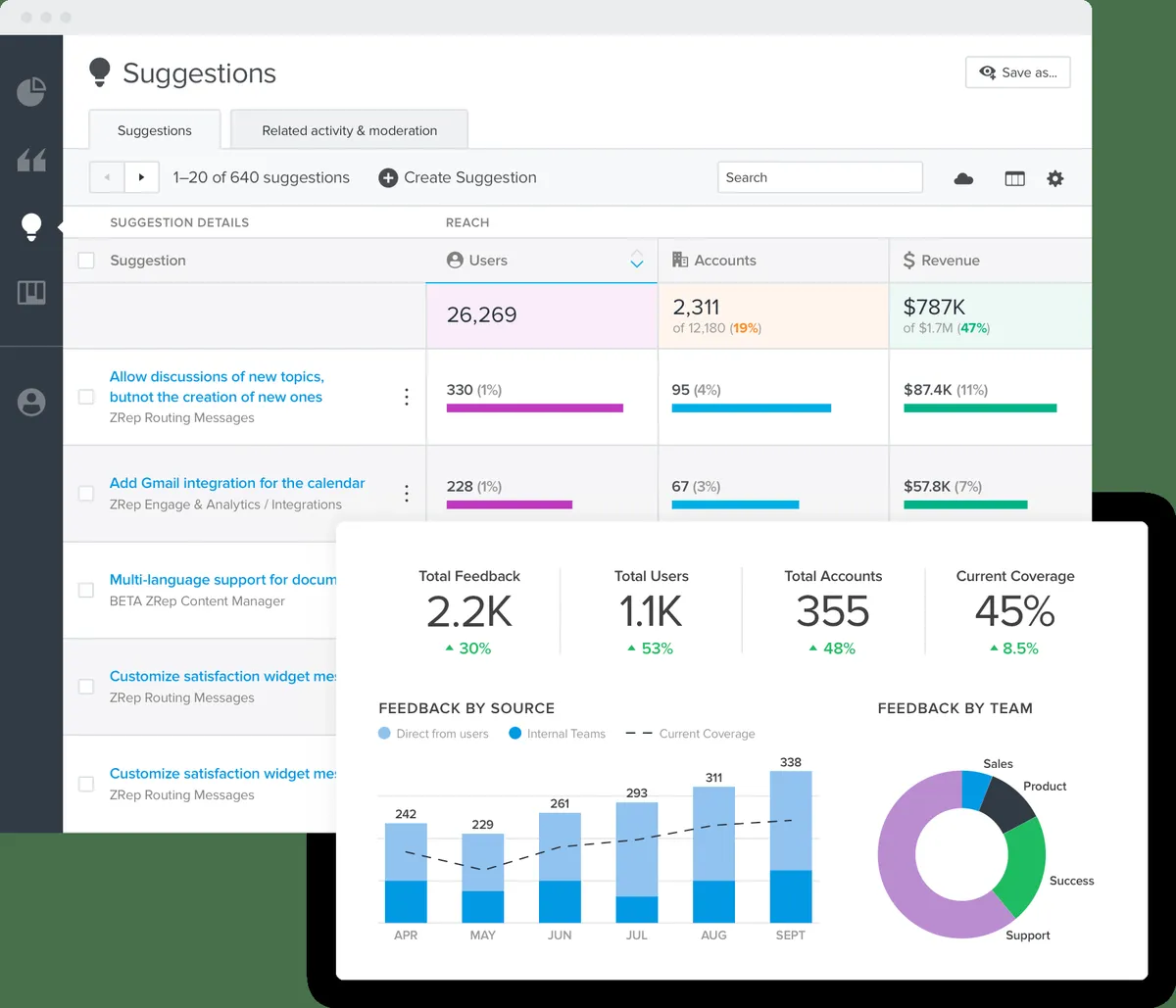Screen dimensions: 1176x1008
Task: Open the pie chart analytics sidebar icon
Action: click(x=31, y=92)
